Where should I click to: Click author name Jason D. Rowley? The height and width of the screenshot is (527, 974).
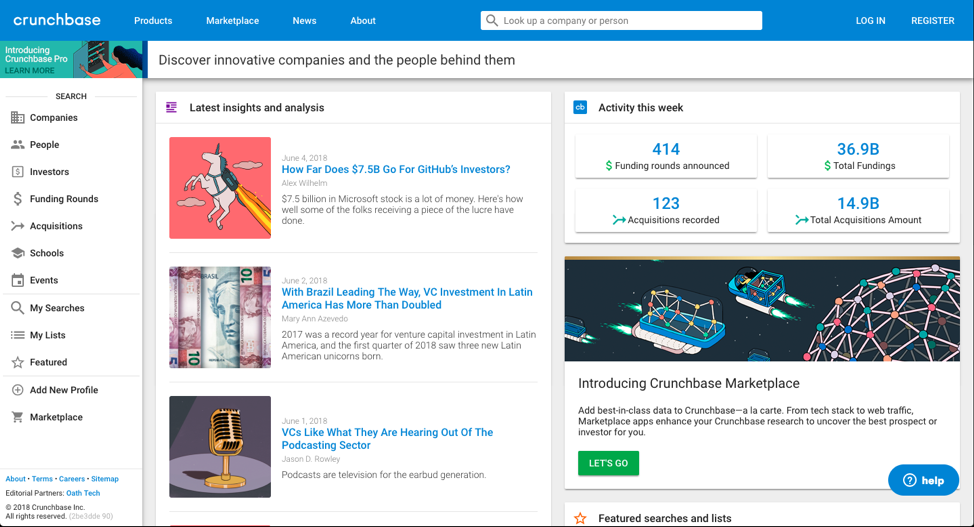[x=311, y=459]
